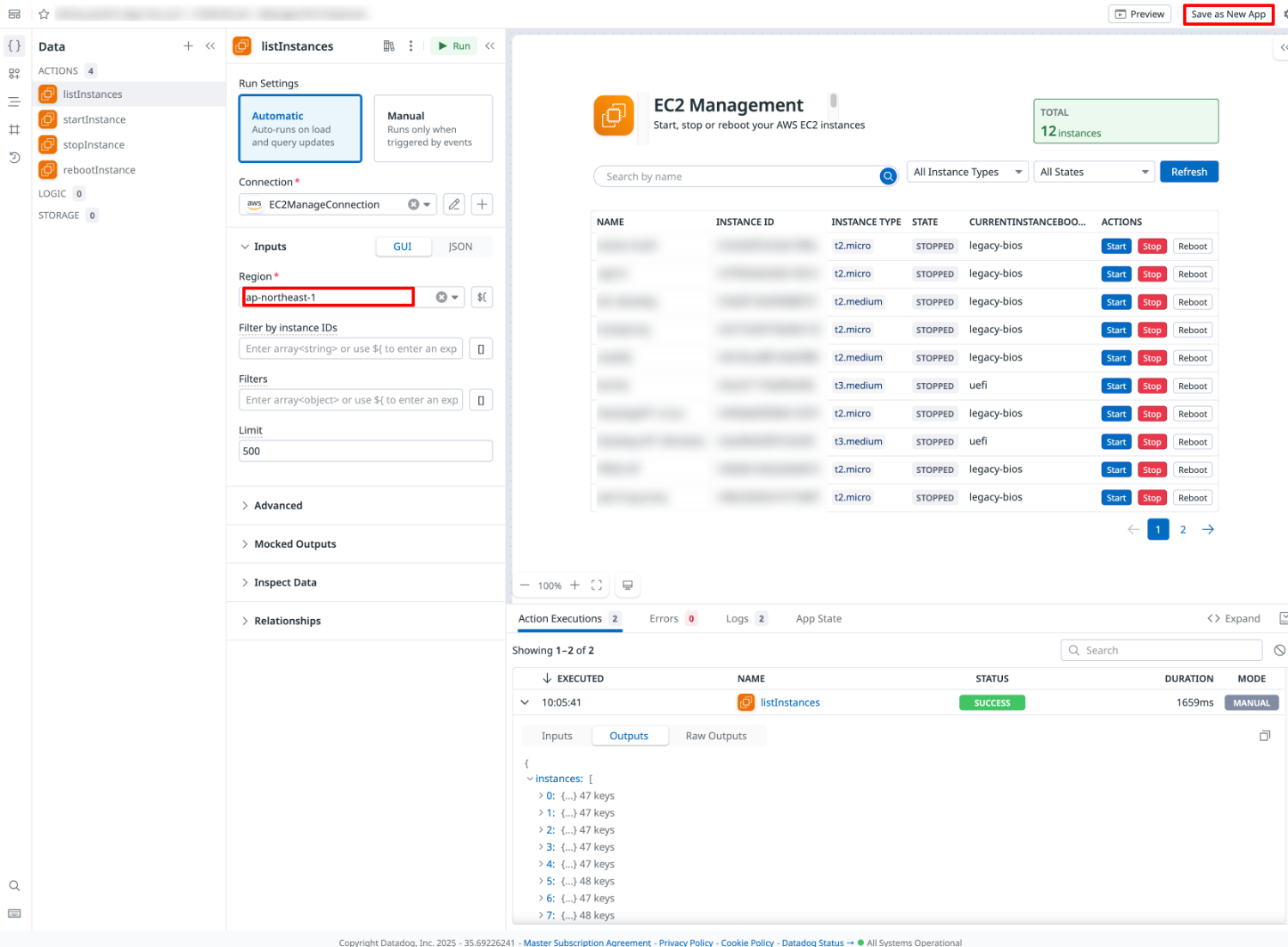Click the search magnifier in Search by name
1288x947 pixels.
pyautogui.click(x=888, y=176)
